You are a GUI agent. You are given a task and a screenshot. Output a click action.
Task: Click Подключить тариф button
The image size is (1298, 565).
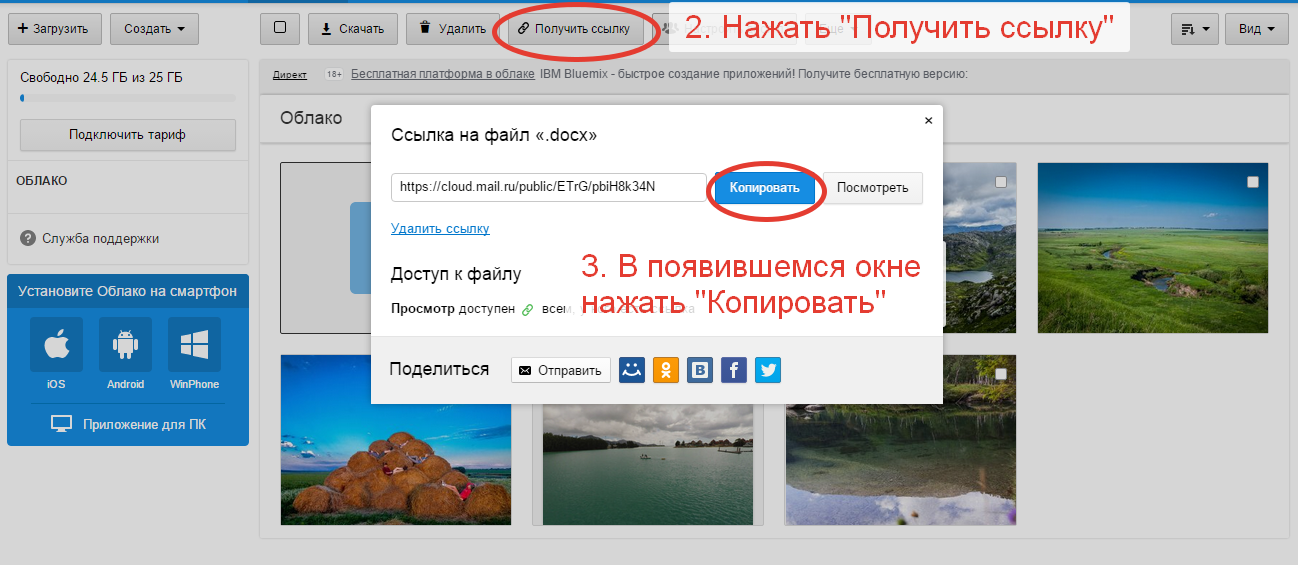tap(128, 135)
